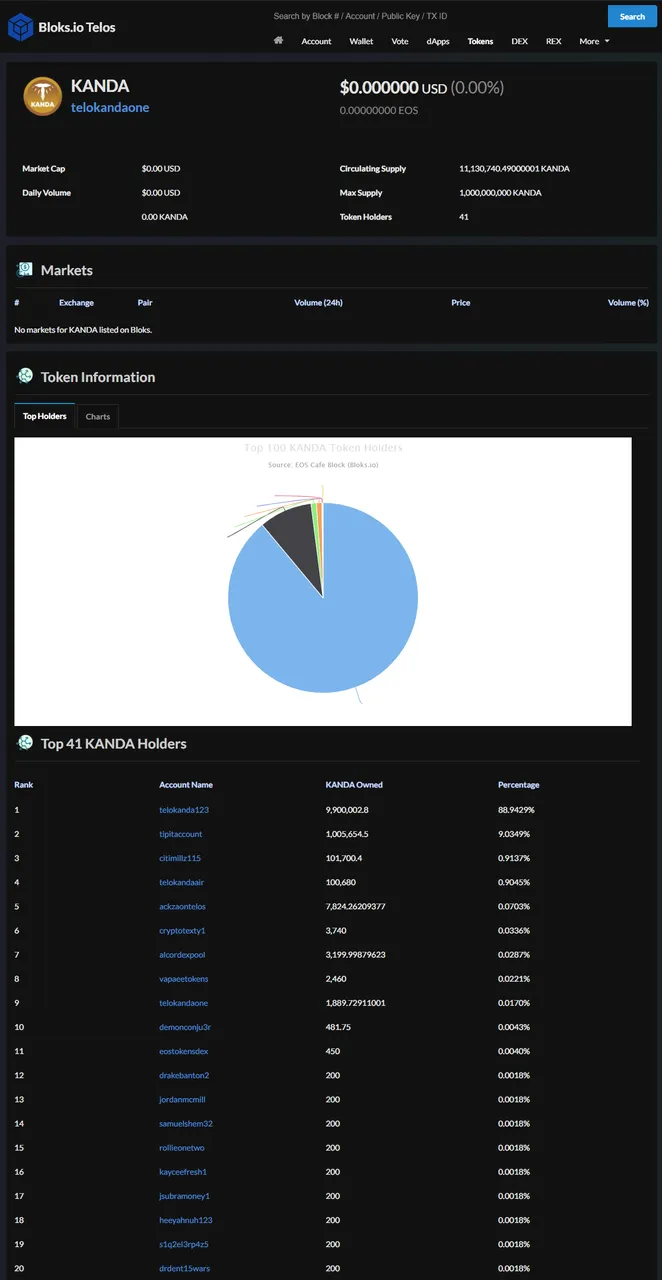
Task: Open the telokanda123 account link
Action: (x=184, y=810)
